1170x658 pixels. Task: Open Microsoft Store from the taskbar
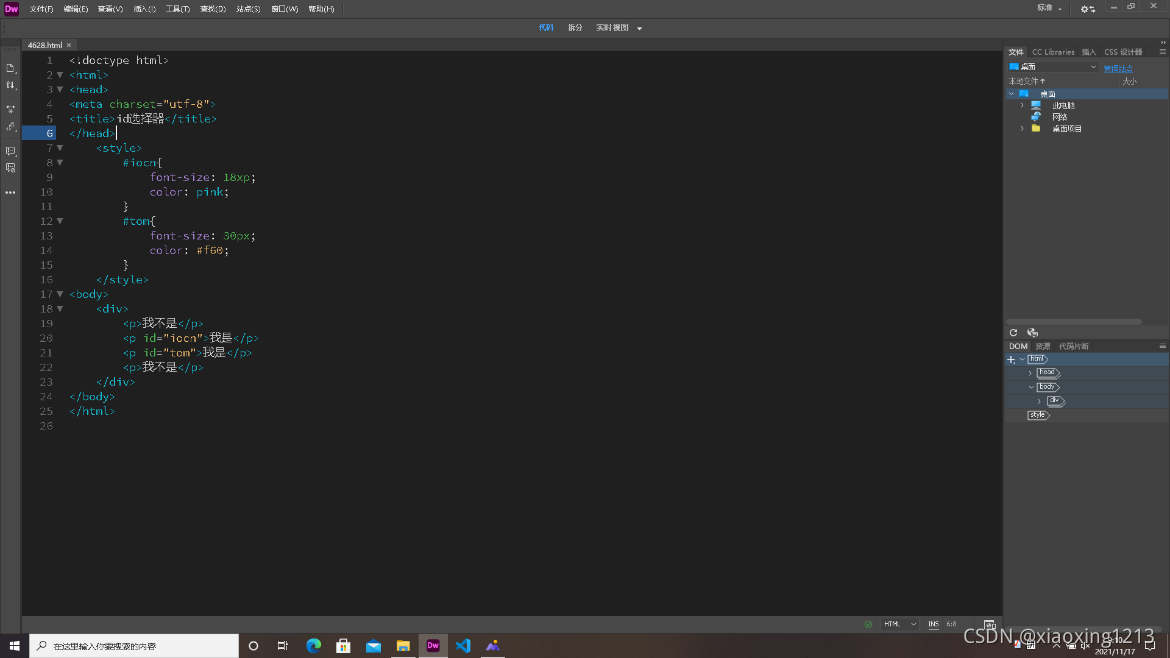343,645
